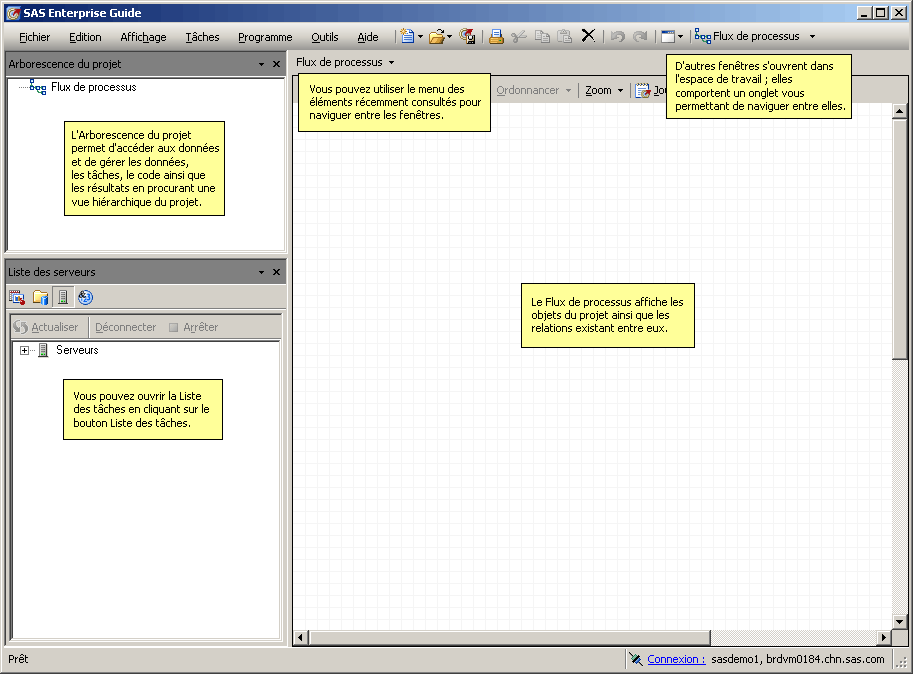Open the Outils menu
Viewport: 913px width, 674px height.
click(324, 37)
